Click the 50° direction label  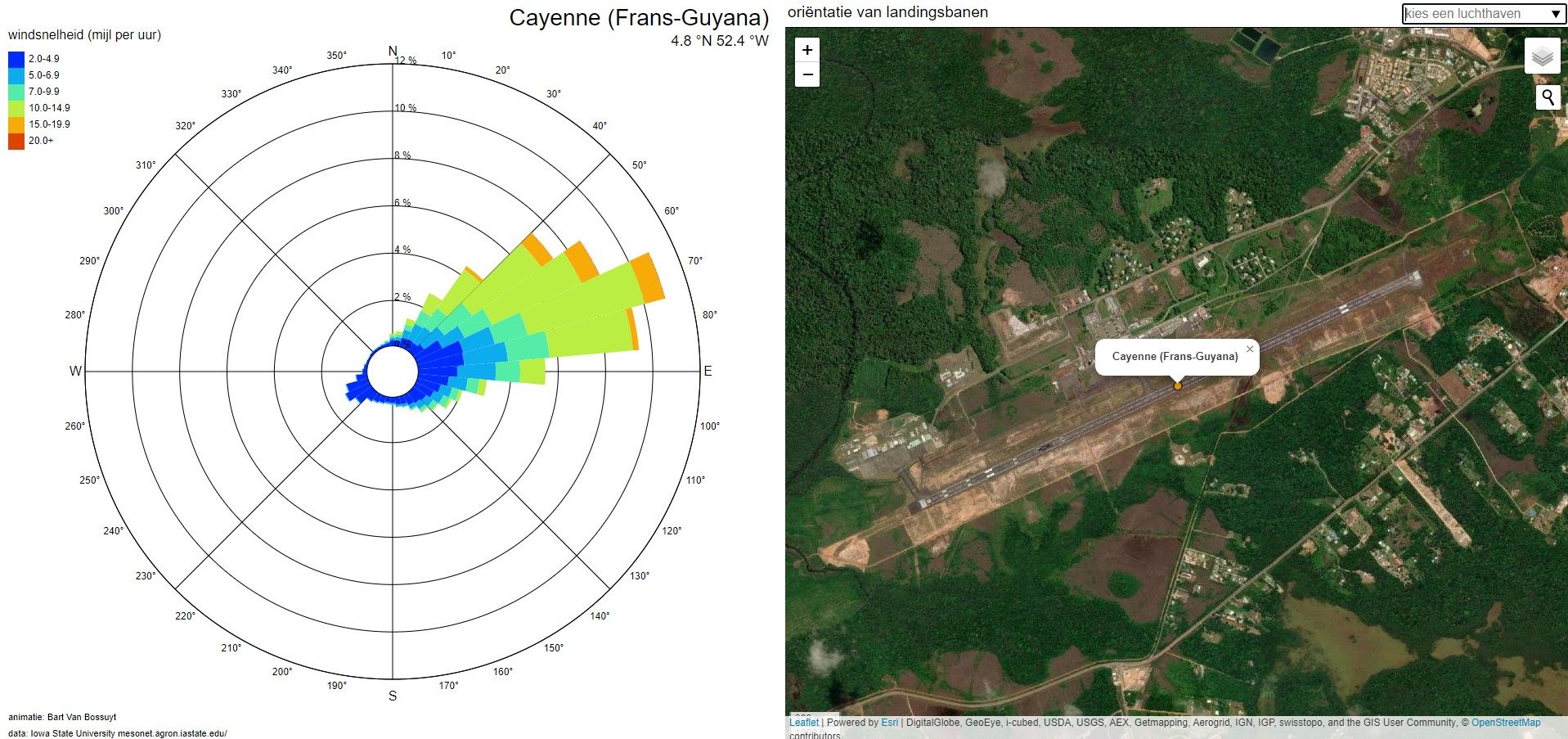click(640, 165)
